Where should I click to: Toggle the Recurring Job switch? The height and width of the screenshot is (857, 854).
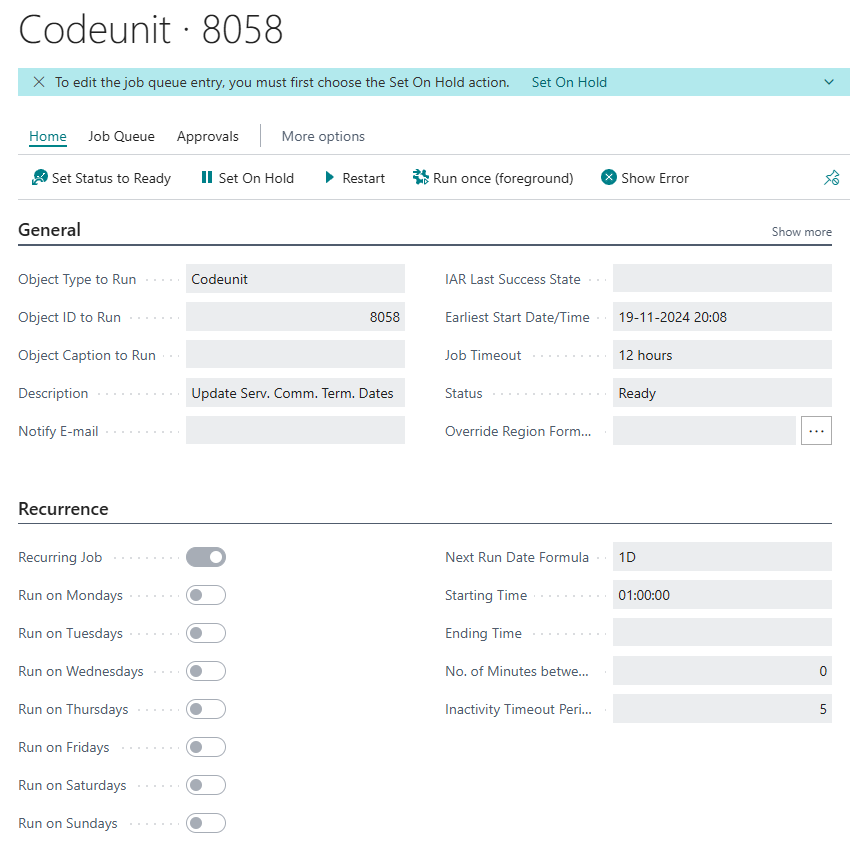pos(206,557)
